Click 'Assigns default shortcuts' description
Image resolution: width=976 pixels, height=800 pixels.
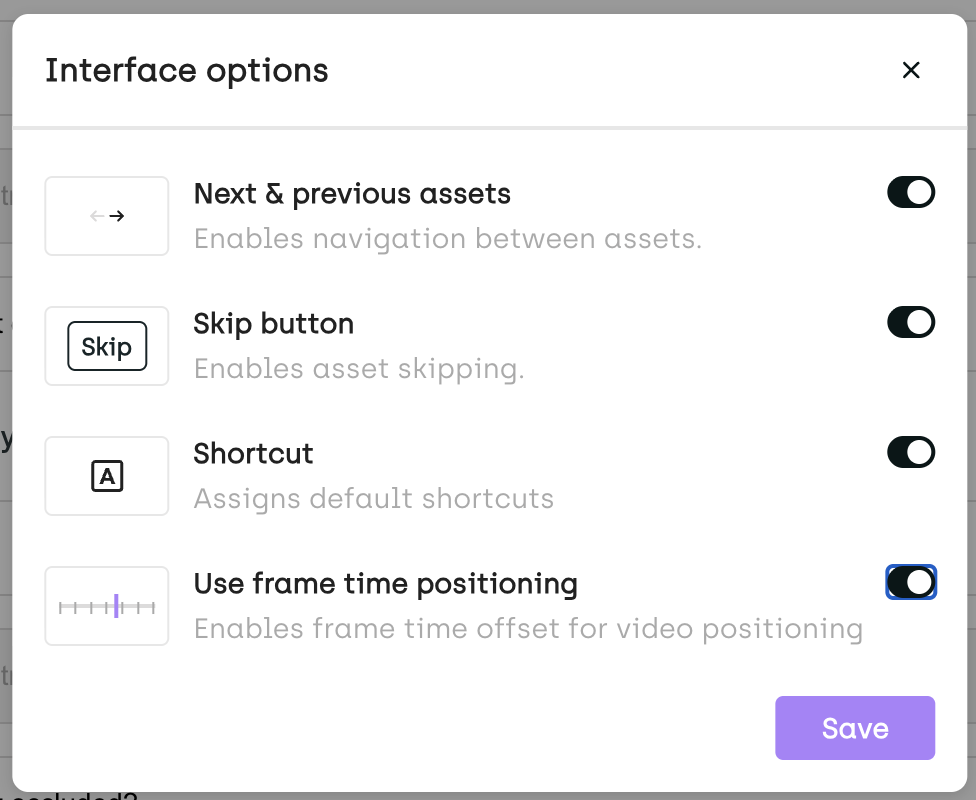(x=373, y=498)
